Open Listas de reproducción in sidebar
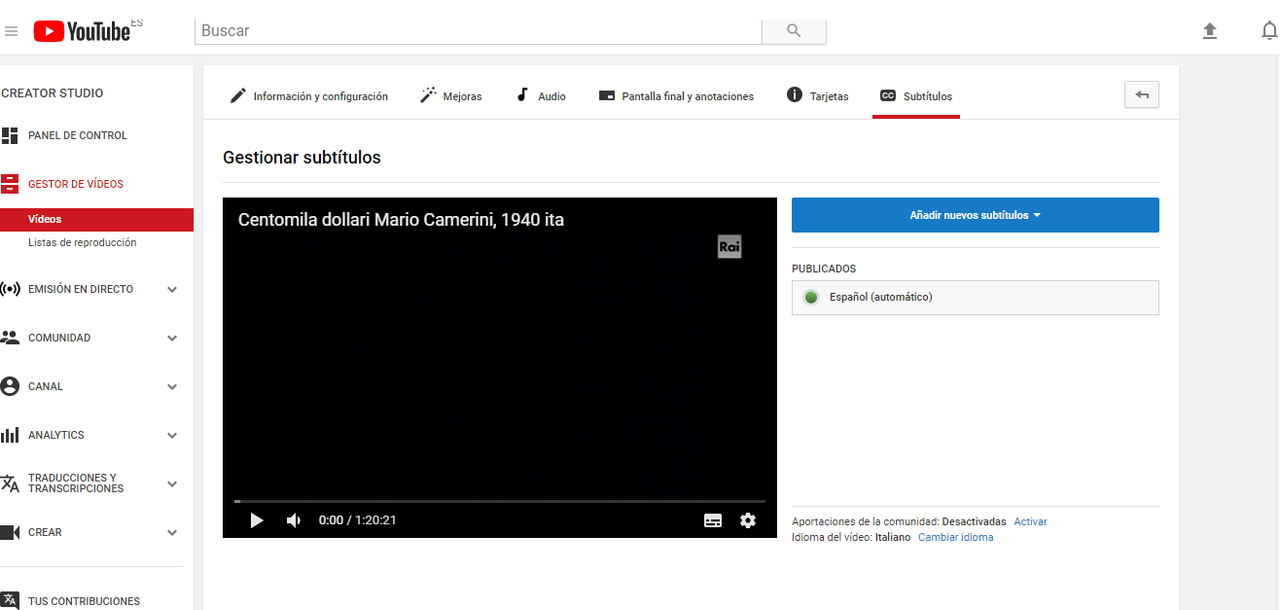The height and width of the screenshot is (610, 1280). (x=82, y=243)
